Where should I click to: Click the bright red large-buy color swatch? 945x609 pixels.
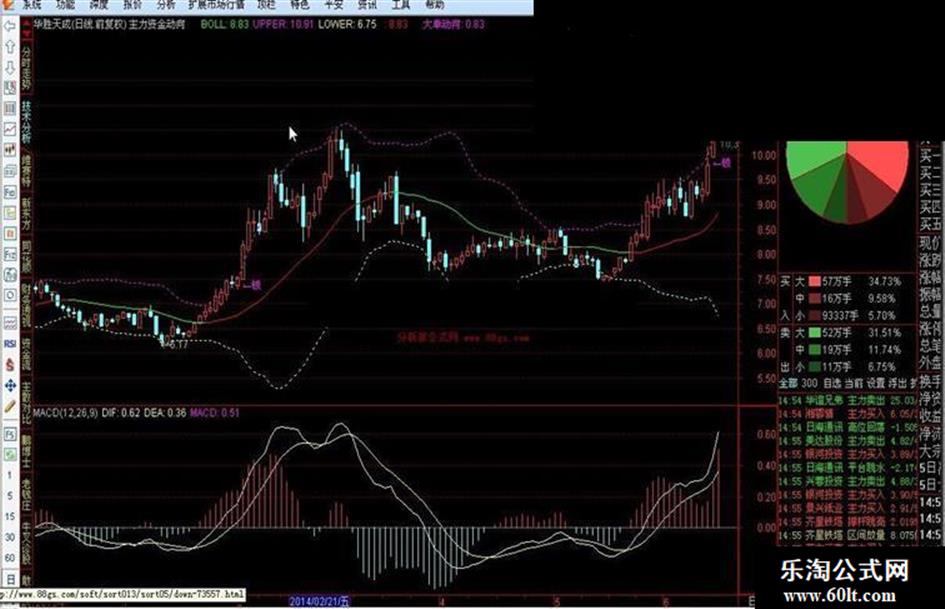click(815, 281)
